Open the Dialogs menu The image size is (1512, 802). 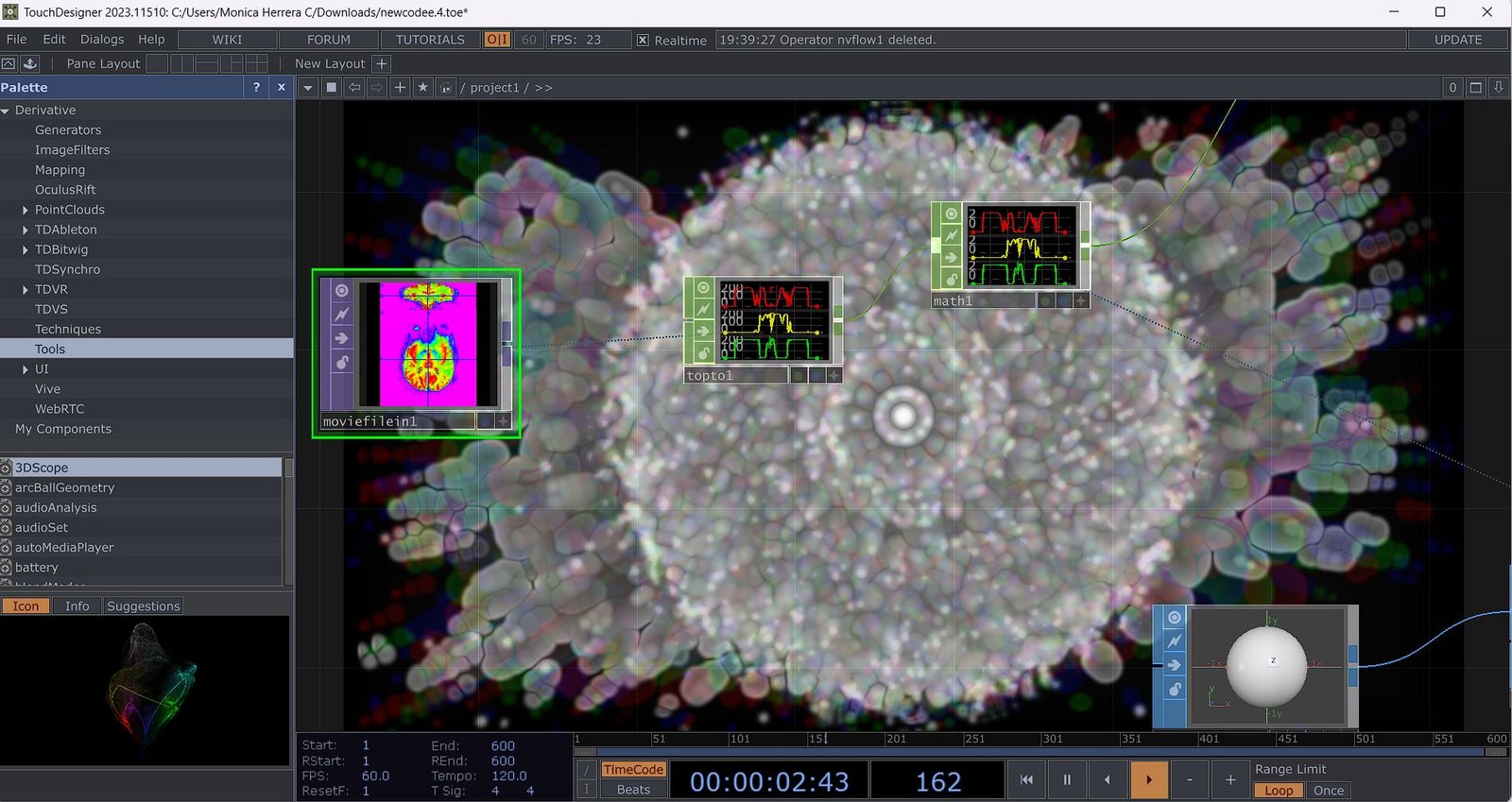pyautogui.click(x=102, y=40)
